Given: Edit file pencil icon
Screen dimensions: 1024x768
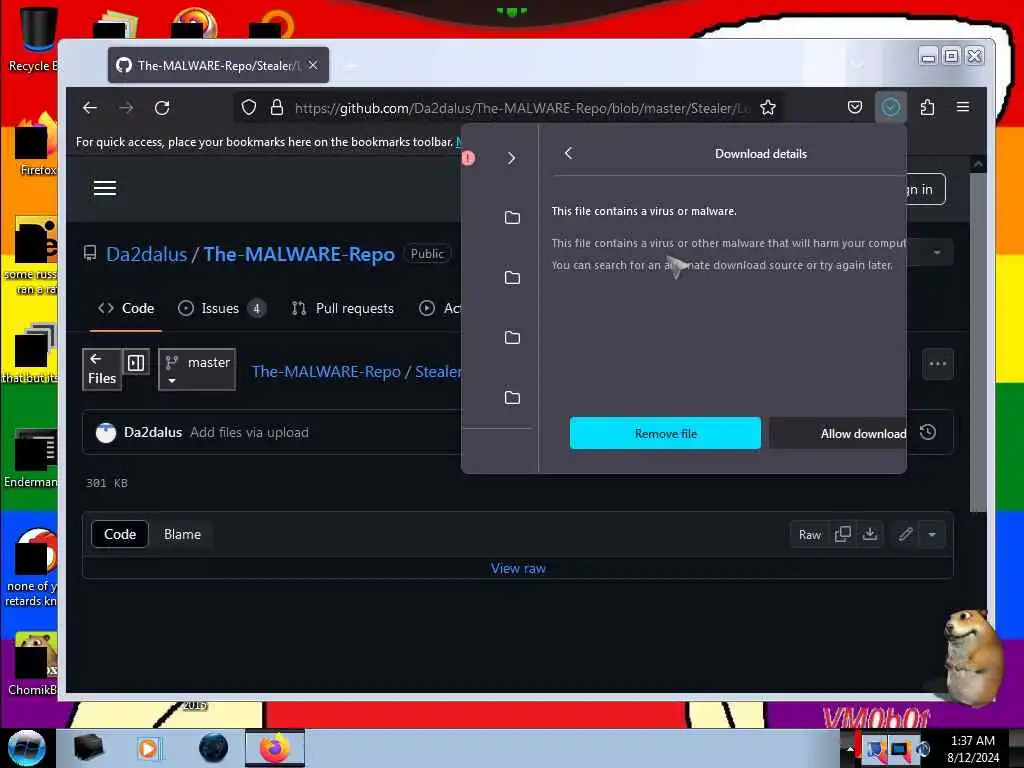Looking at the screenshot, I should [x=905, y=535].
